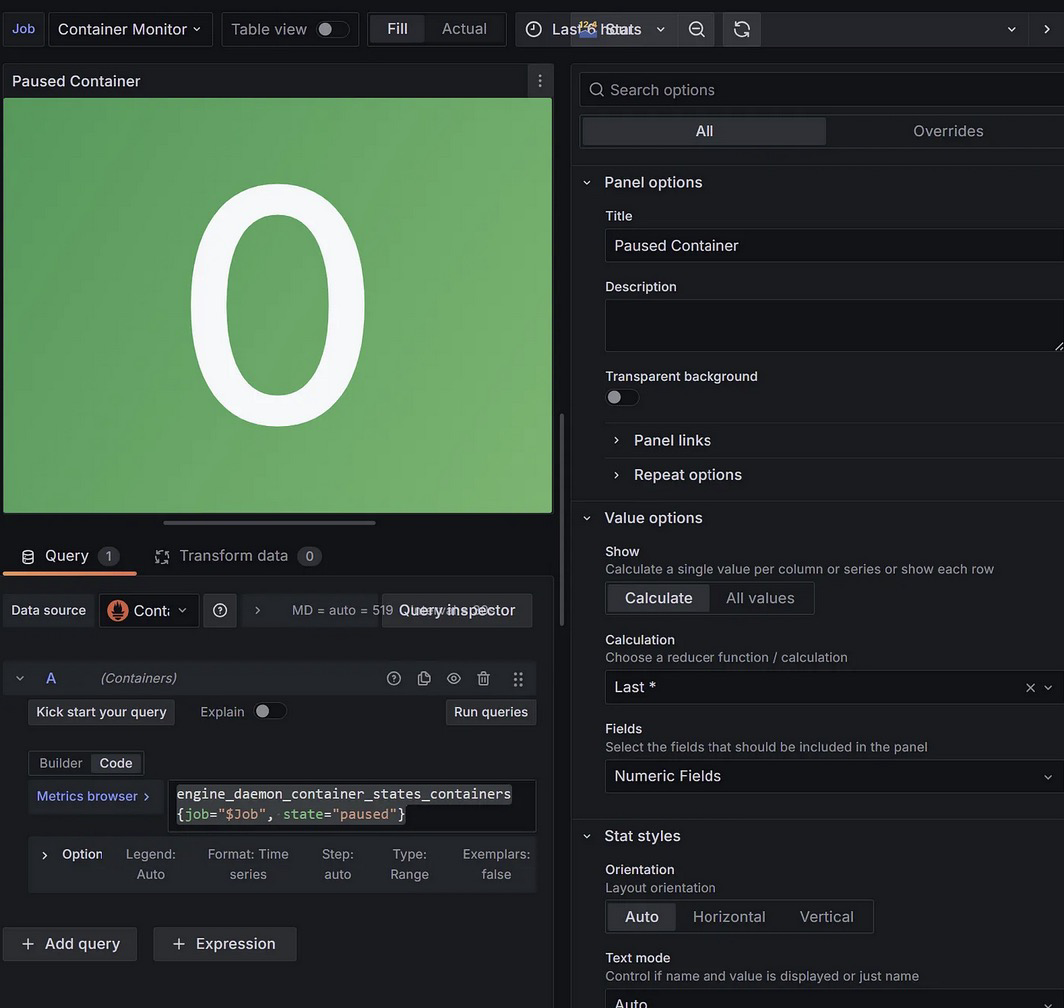Click the clock time picker icon
The width and height of the screenshot is (1064, 1008).
point(534,29)
